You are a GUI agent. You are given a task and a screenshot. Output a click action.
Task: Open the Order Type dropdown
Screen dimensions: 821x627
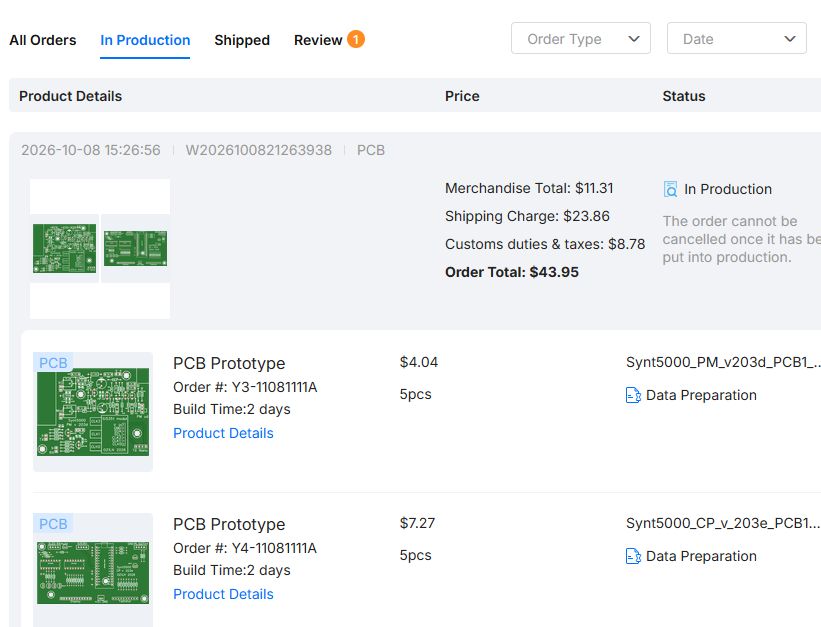[x=581, y=38]
